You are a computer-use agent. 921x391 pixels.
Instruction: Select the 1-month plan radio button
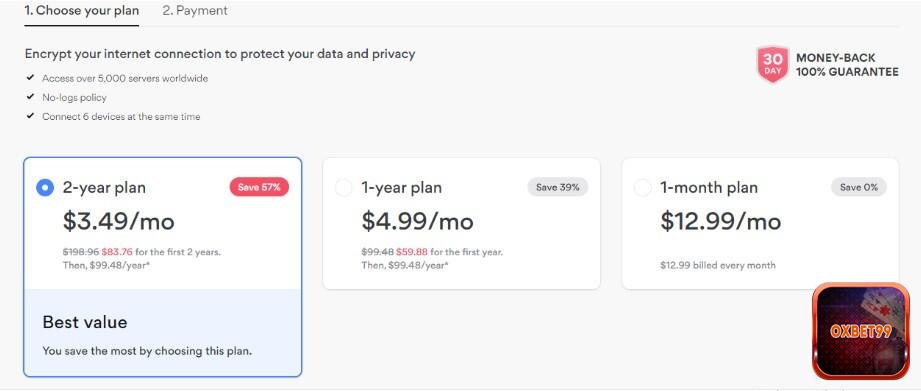(643, 188)
